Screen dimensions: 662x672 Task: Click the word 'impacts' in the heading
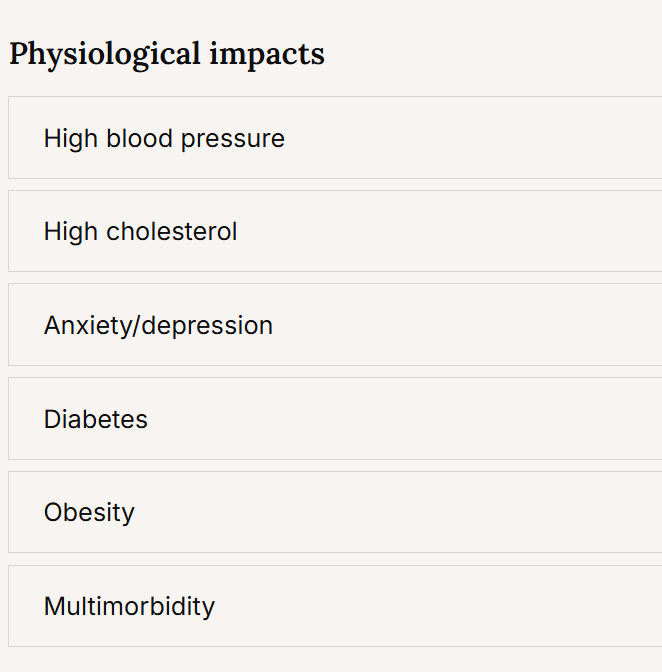267,56
